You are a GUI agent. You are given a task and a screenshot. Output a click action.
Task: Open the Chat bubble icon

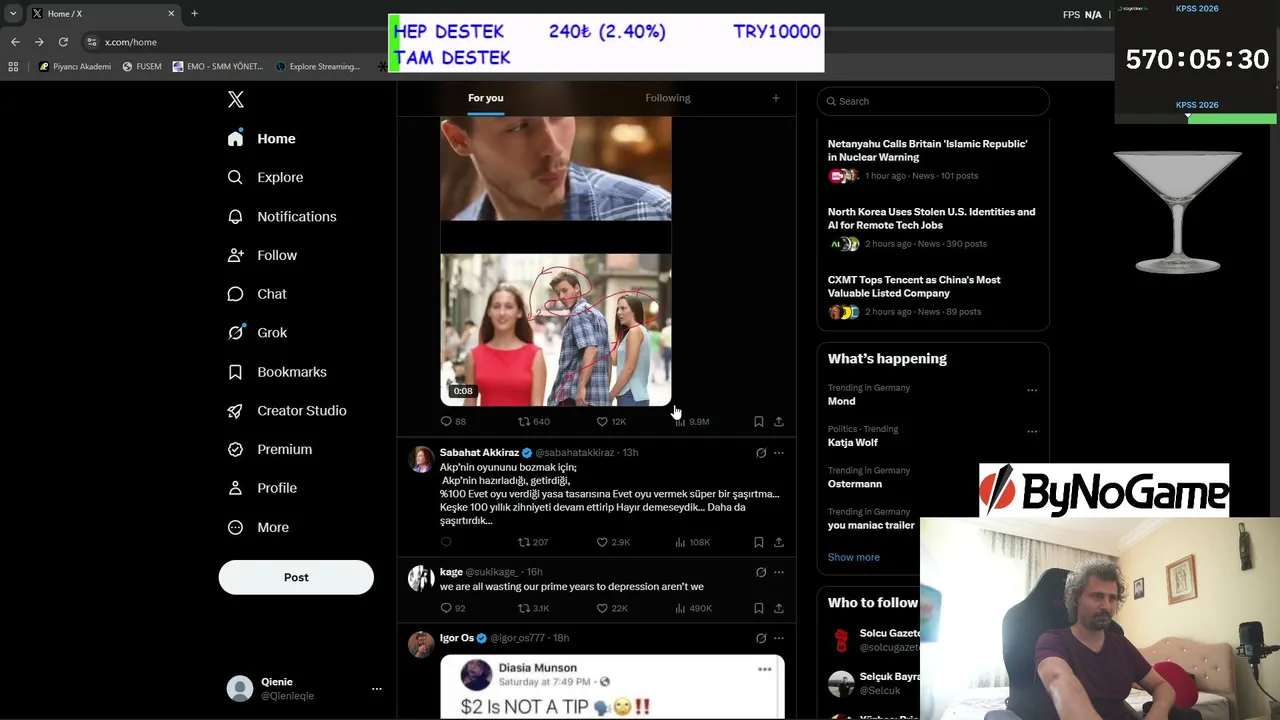coord(235,294)
